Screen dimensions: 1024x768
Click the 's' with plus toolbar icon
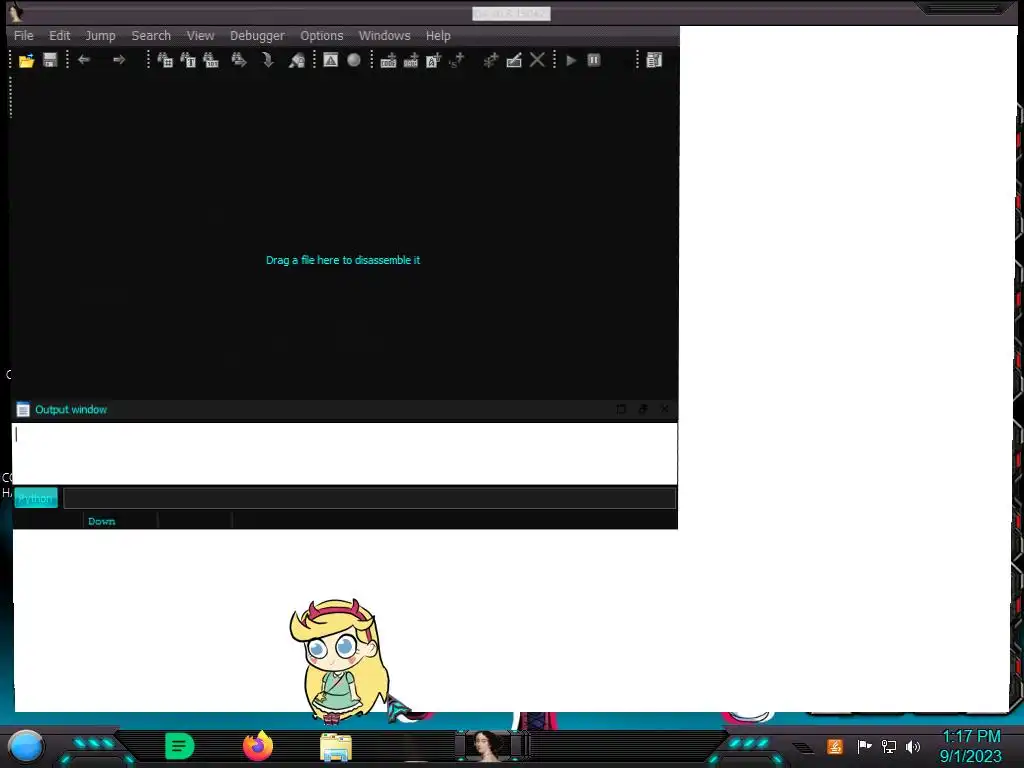coord(456,61)
